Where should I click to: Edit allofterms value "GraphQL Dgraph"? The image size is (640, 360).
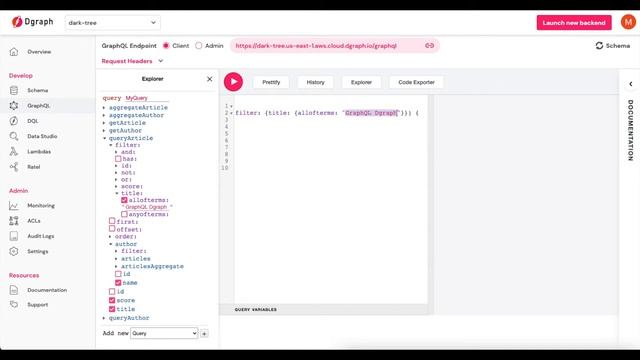coord(147,207)
